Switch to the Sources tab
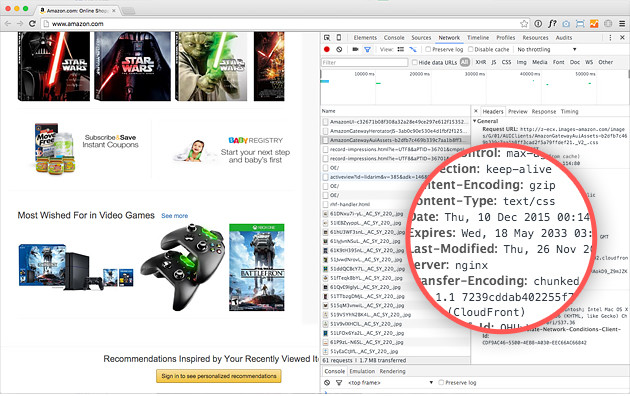Viewport: 630px width, 396px height. tap(421, 37)
